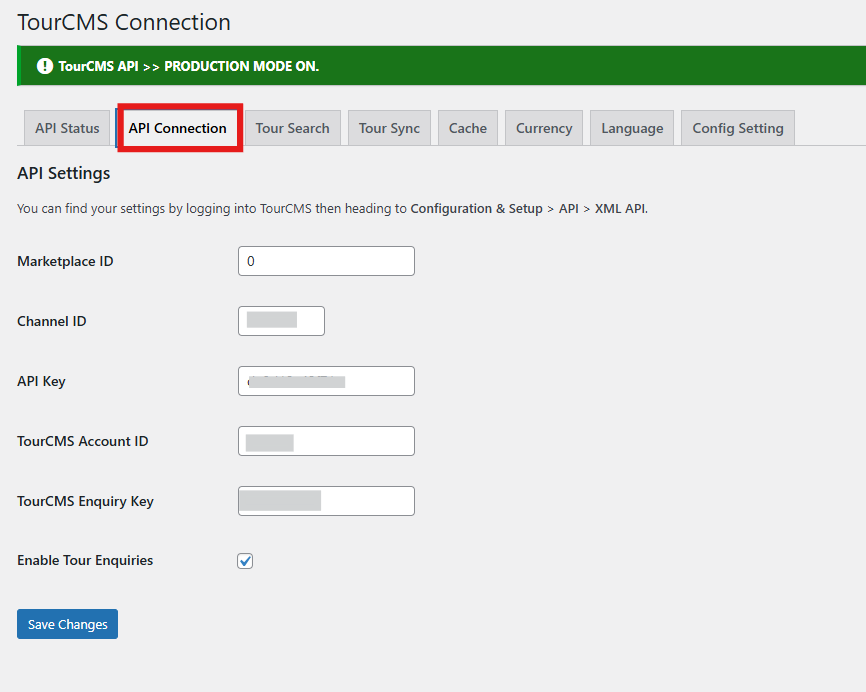Click the Marketplace ID label
Viewport: 866px width, 692px height.
[x=65, y=261]
